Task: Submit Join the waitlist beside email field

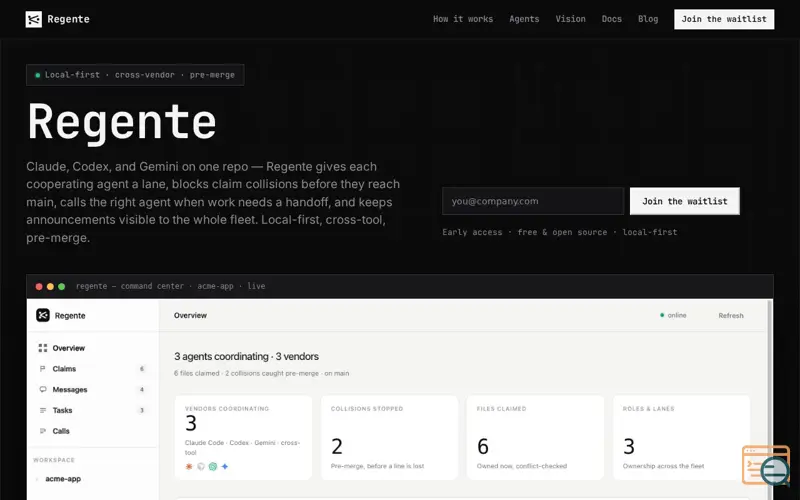Action: point(684,201)
